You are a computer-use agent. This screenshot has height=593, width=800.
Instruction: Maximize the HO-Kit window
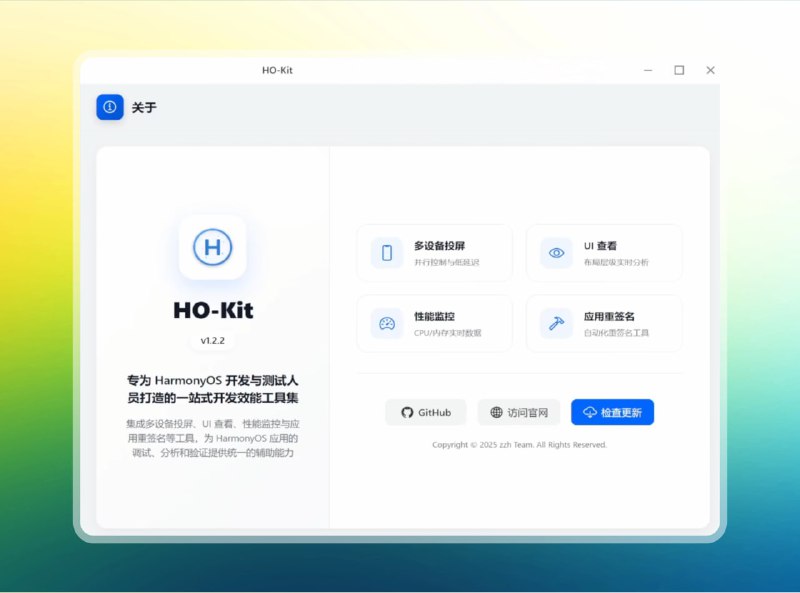(x=679, y=70)
